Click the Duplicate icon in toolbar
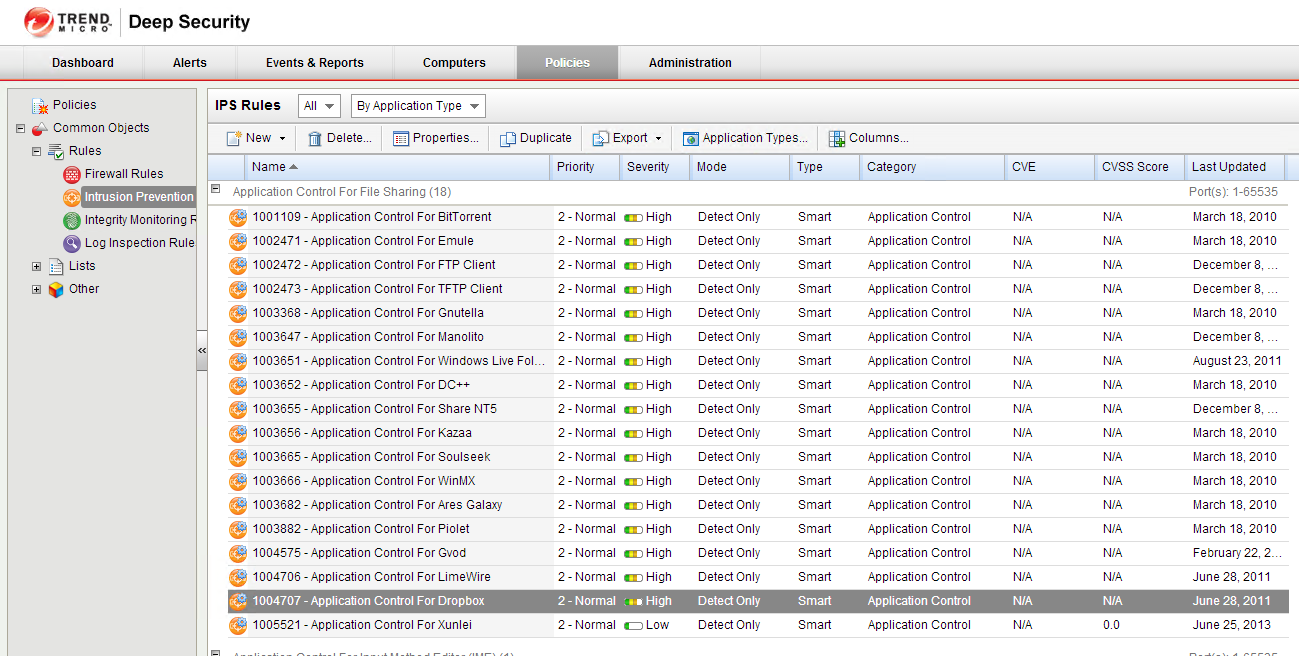Screen dimensions: 1299x656 508,139
